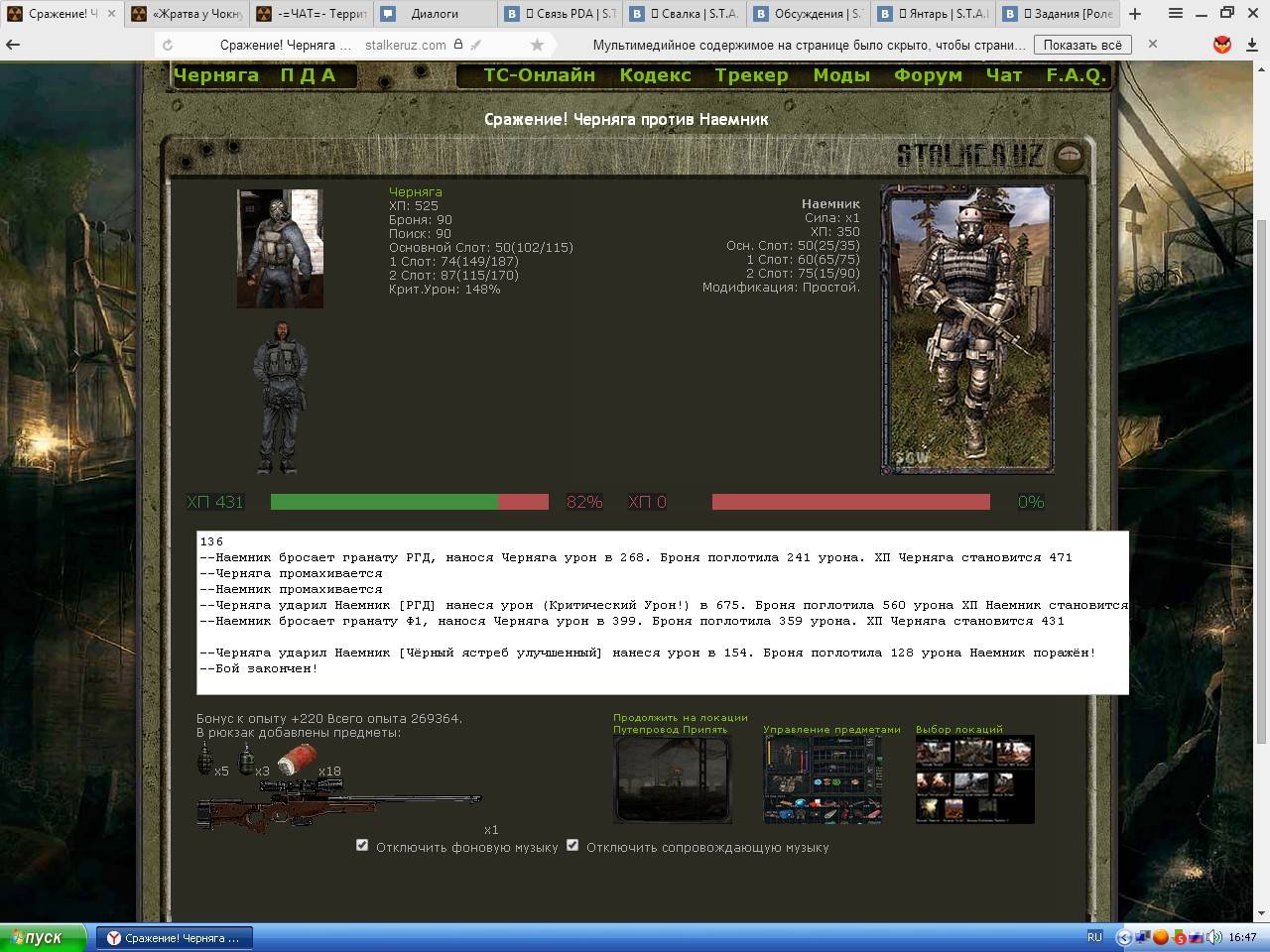Open 'Управление предметами' inventory thumbnail
This screenshot has width=1270, height=952.
[823, 779]
